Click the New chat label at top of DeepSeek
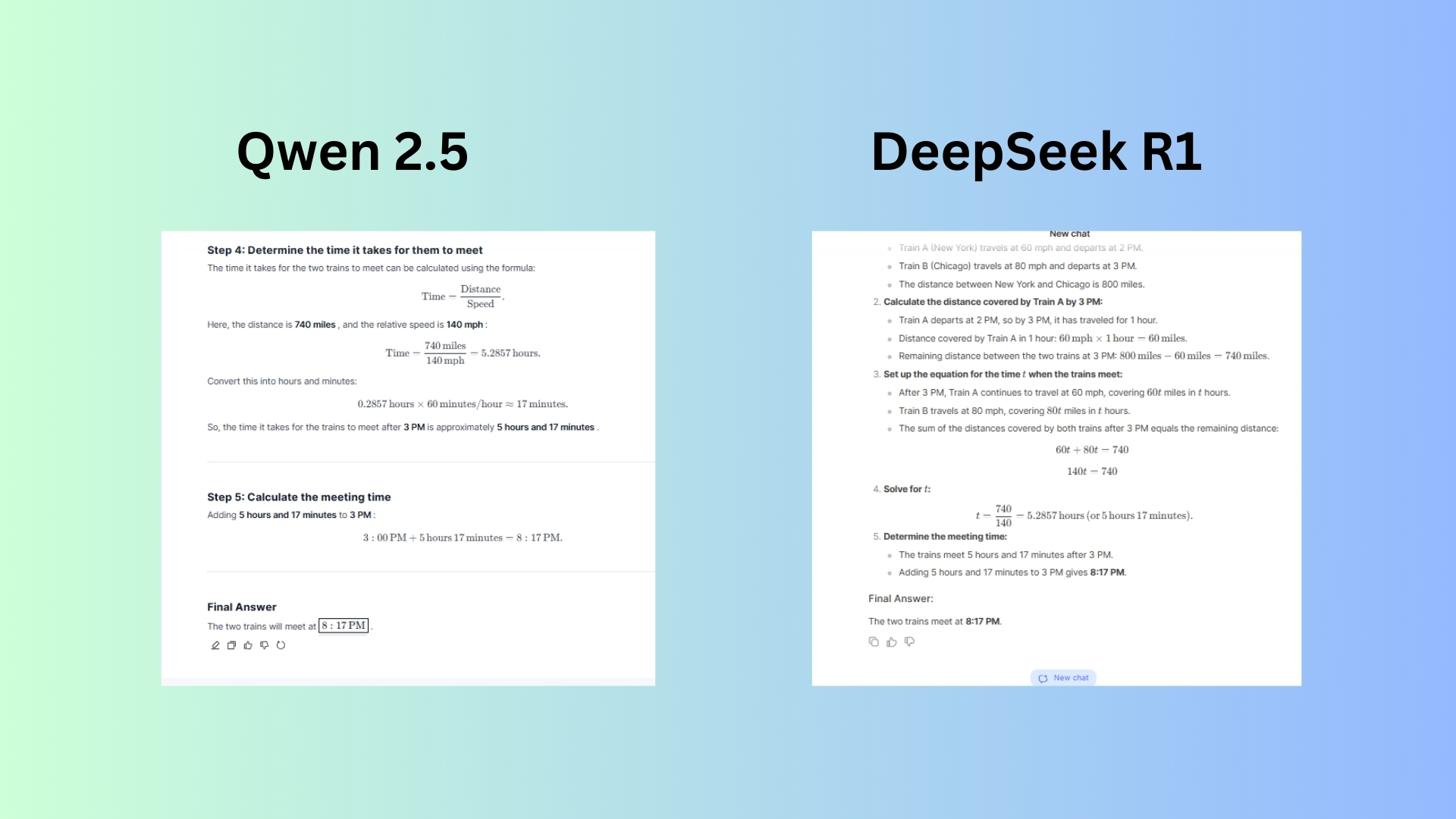Viewport: 1456px width, 819px height. tap(1068, 233)
